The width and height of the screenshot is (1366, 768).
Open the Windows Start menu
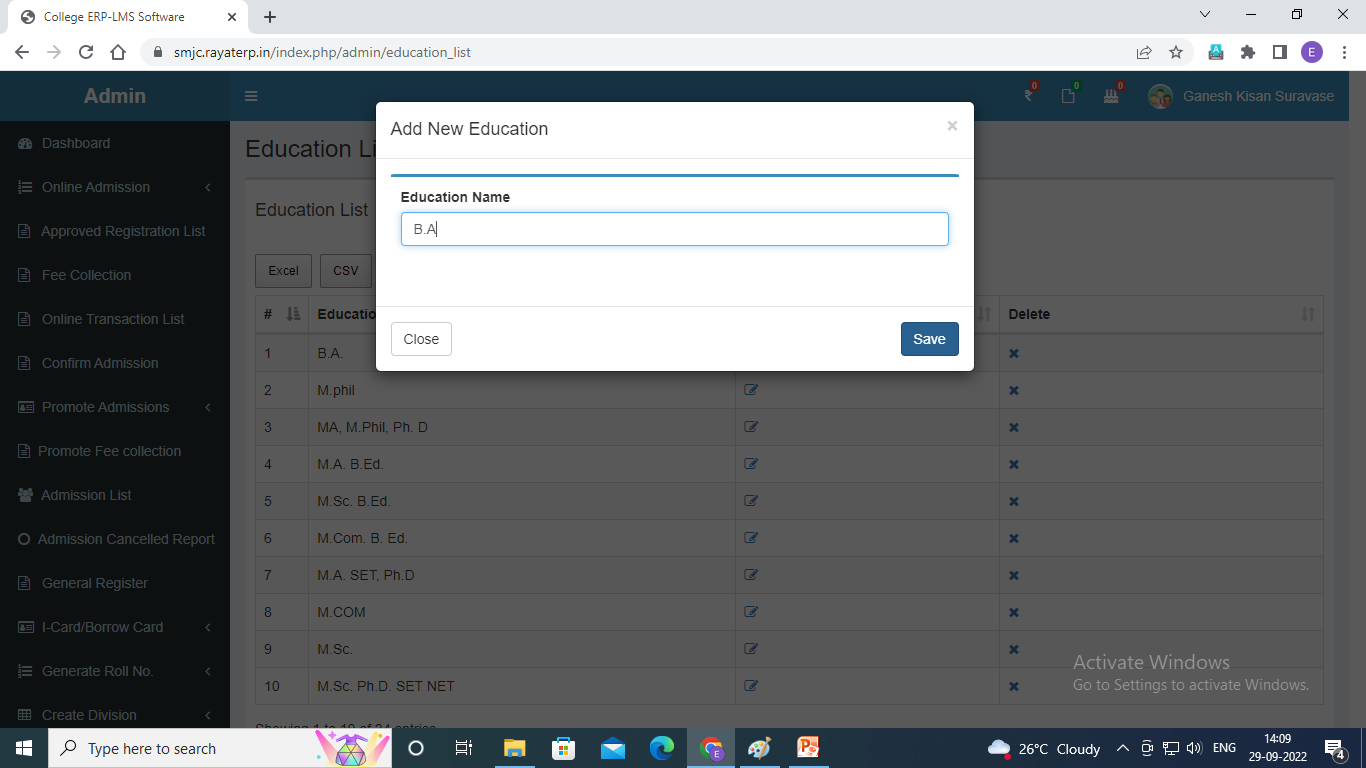point(23,748)
